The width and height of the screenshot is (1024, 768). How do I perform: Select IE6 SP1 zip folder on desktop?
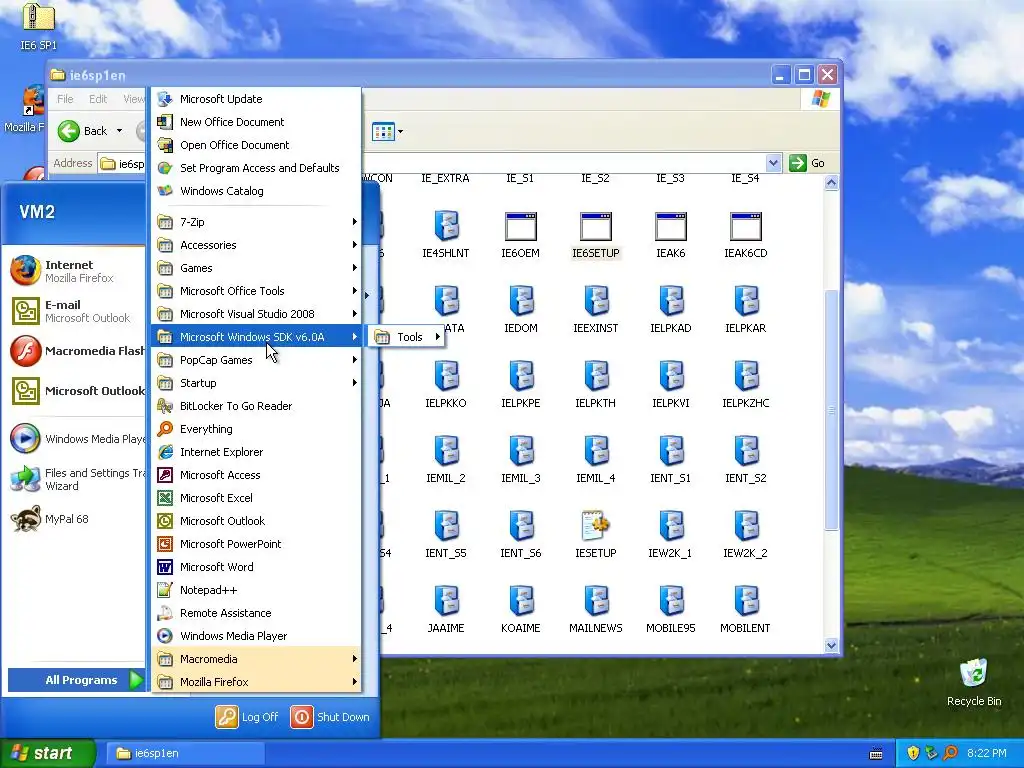[38, 26]
